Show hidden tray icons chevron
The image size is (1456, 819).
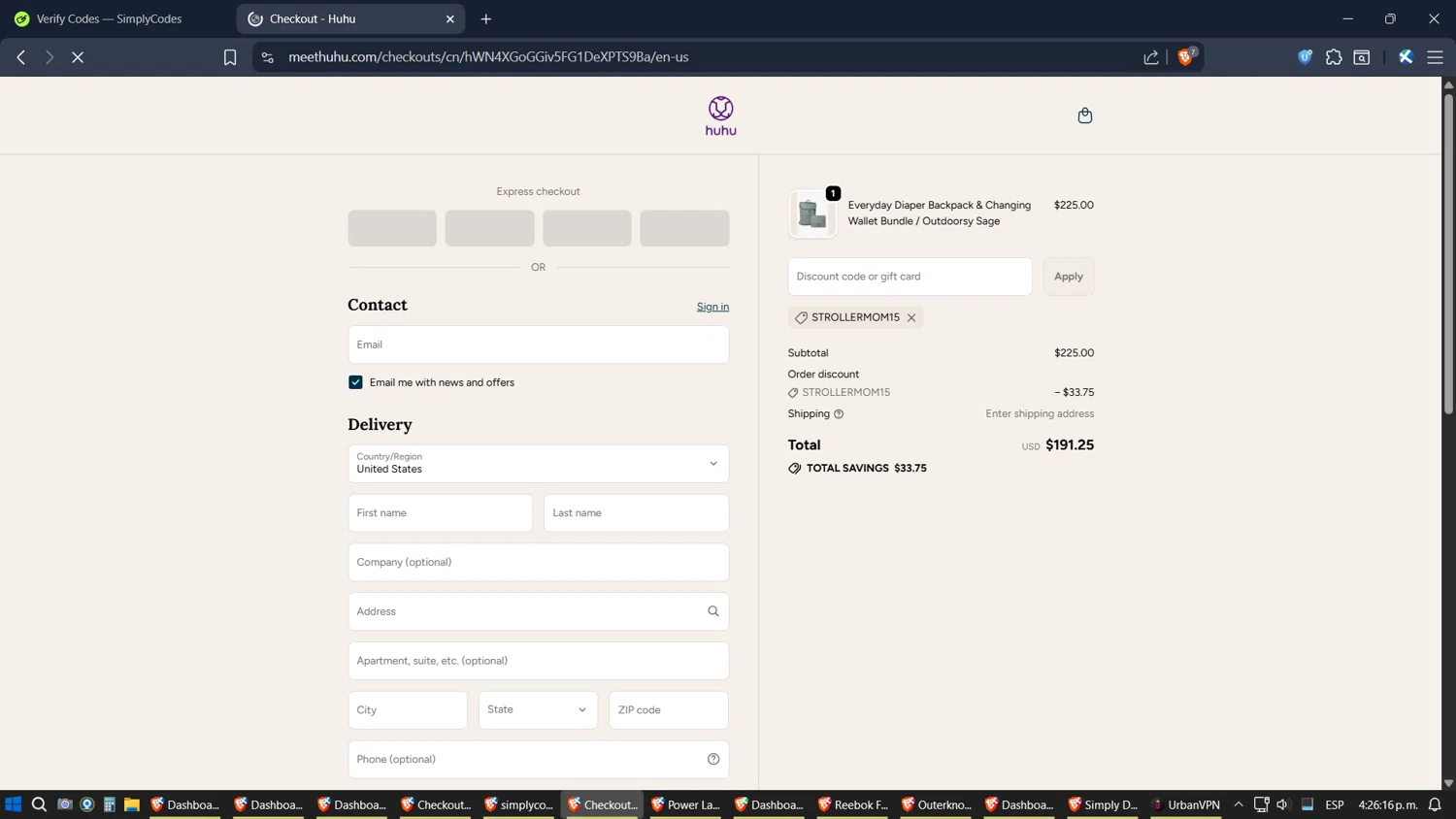coord(1239,804)
